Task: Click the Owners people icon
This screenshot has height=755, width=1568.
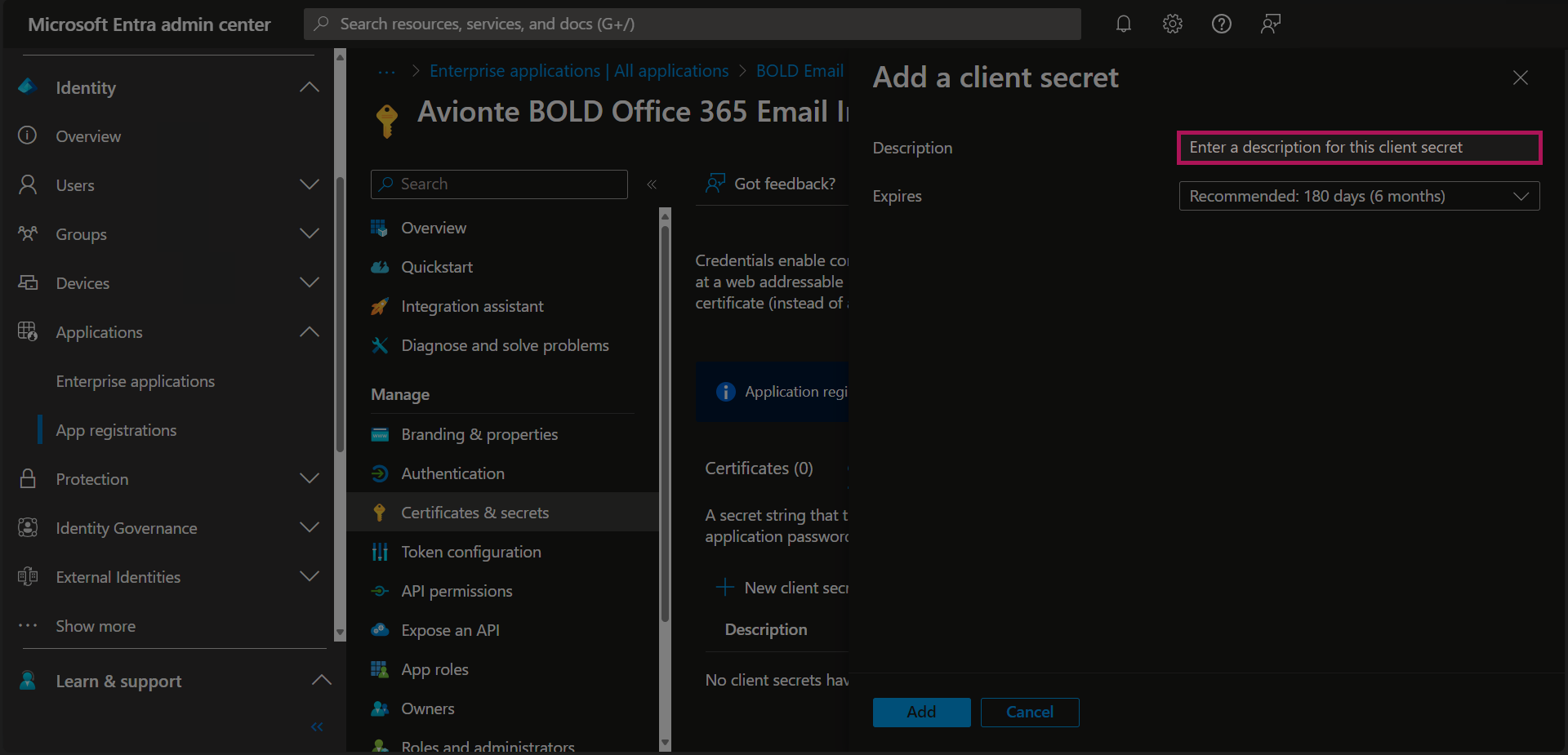Action: pos(380,708)
